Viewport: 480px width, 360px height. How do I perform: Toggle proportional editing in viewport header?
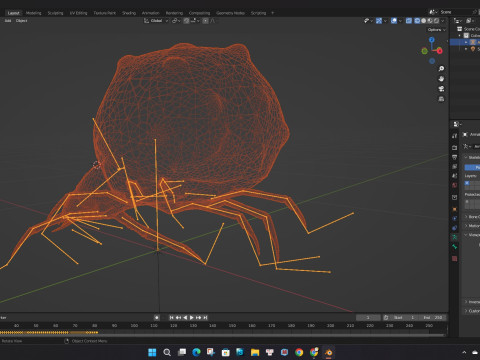[206, 21]
